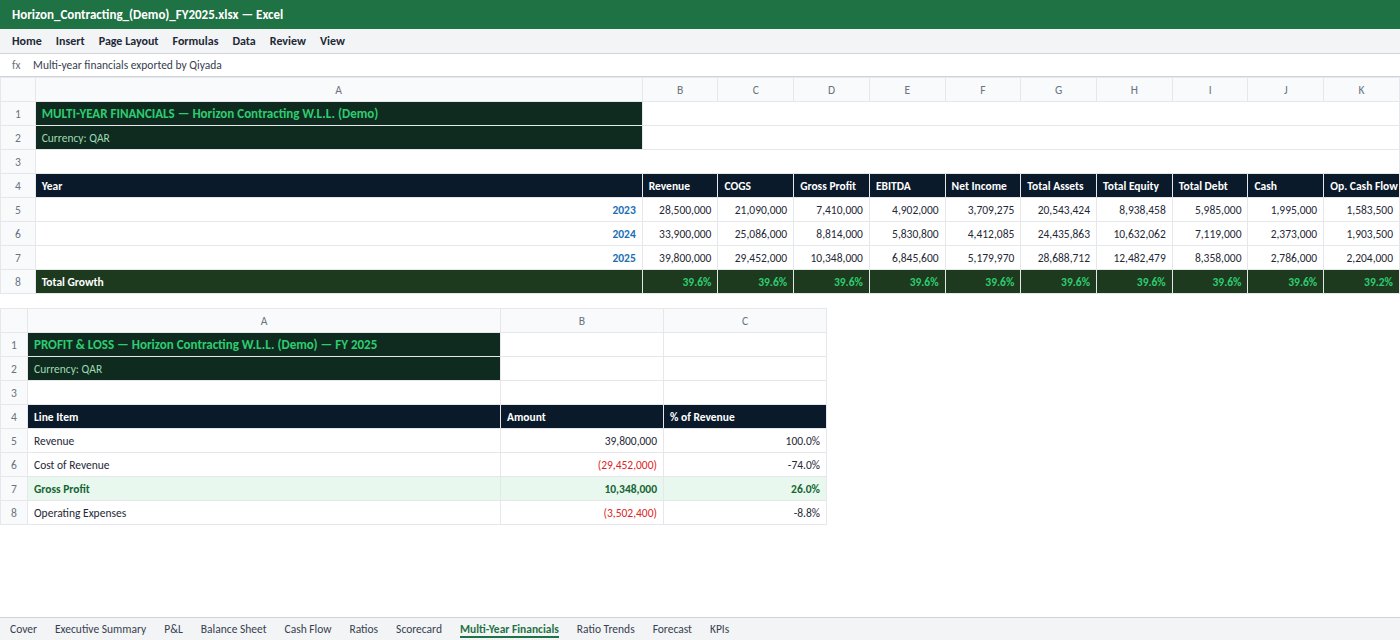Screen dimensions: 1400x640
Task: Click the 2023 year cell
Action: [339, 210]
